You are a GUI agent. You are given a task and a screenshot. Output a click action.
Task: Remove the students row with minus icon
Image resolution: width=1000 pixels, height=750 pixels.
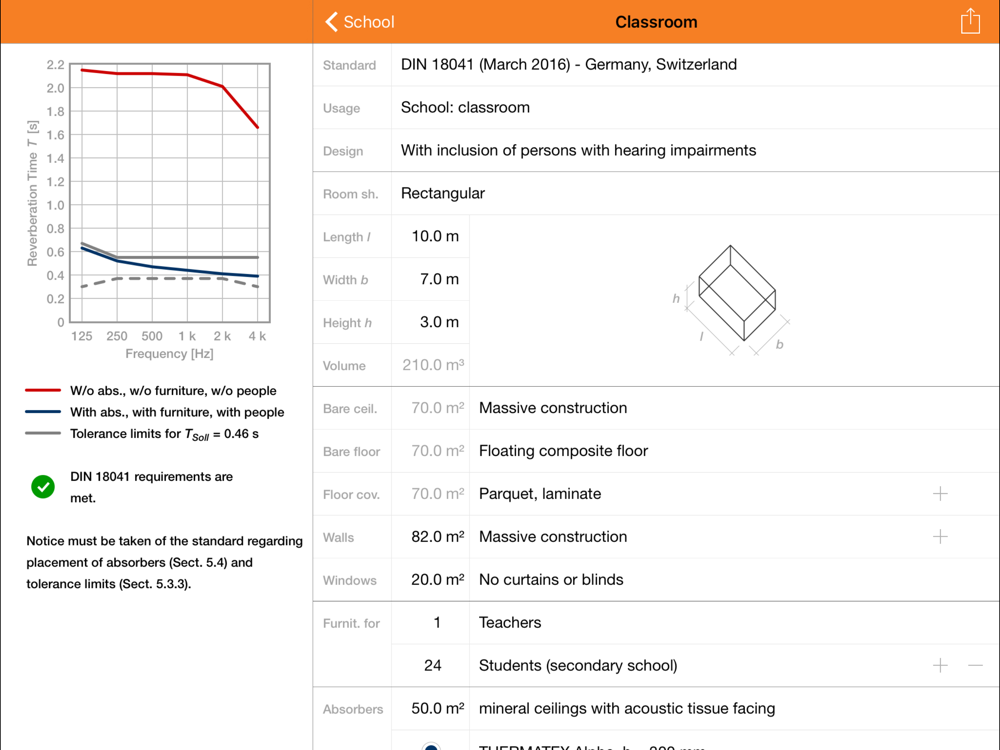click(x=976, y=665)
